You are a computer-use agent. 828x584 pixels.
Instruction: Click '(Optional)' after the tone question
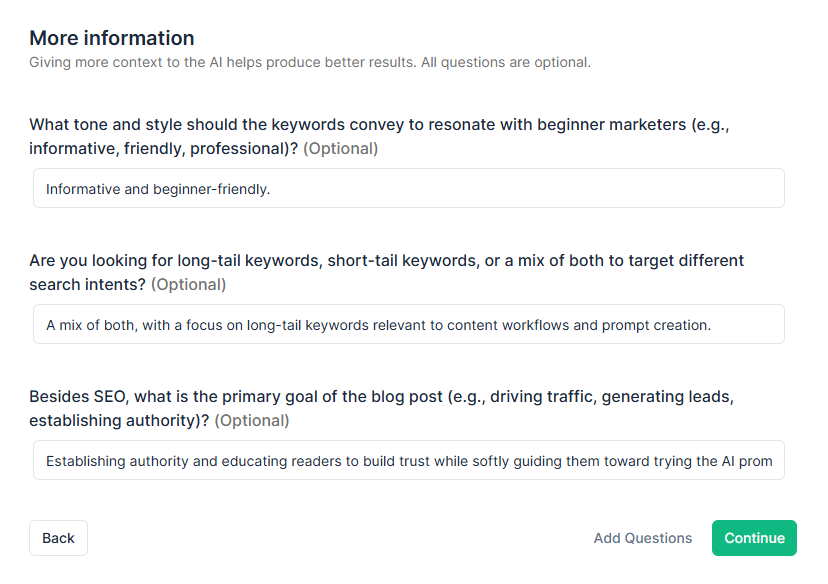341,149
